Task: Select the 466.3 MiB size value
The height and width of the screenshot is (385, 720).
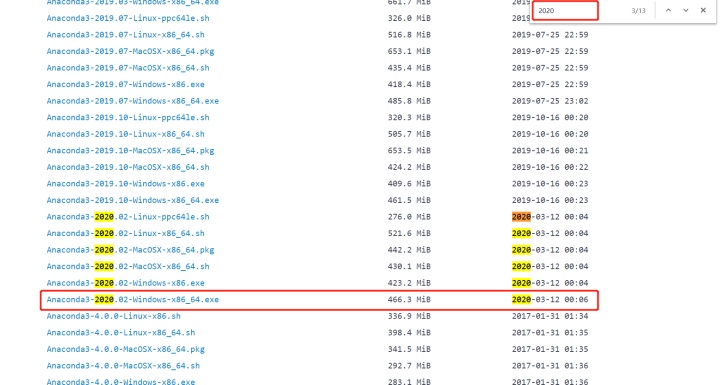Action: point(409,300)
